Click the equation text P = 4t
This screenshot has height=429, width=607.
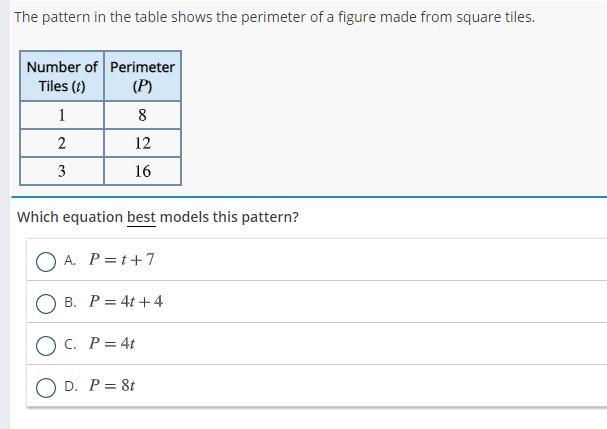coord(111,343)
